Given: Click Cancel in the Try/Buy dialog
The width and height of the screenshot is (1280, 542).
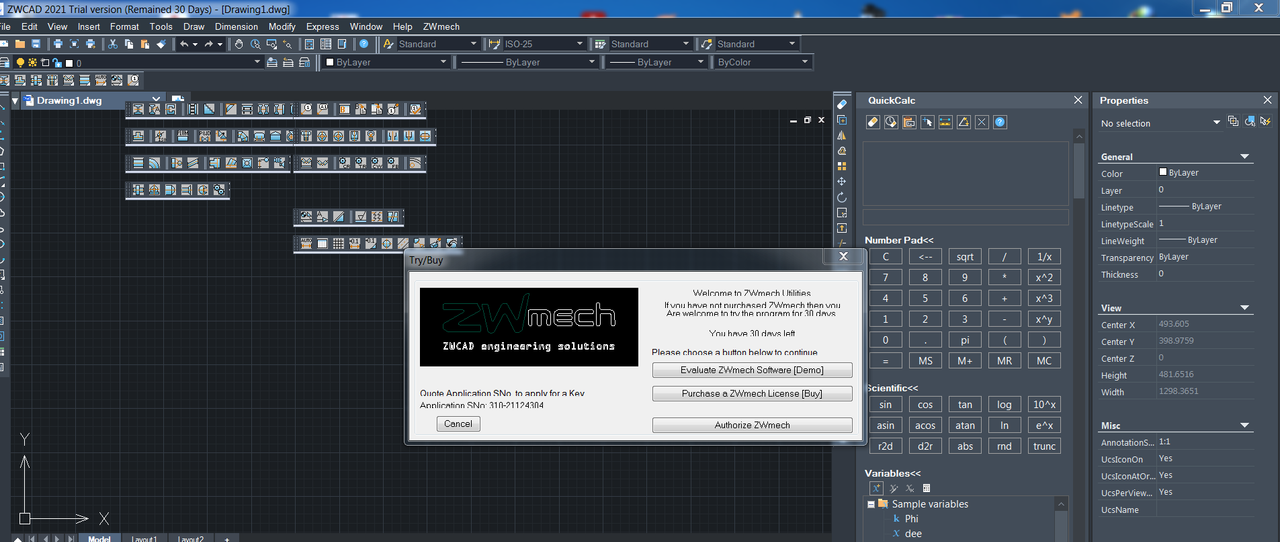Looking at the screenshot, I should click(458, 424).
